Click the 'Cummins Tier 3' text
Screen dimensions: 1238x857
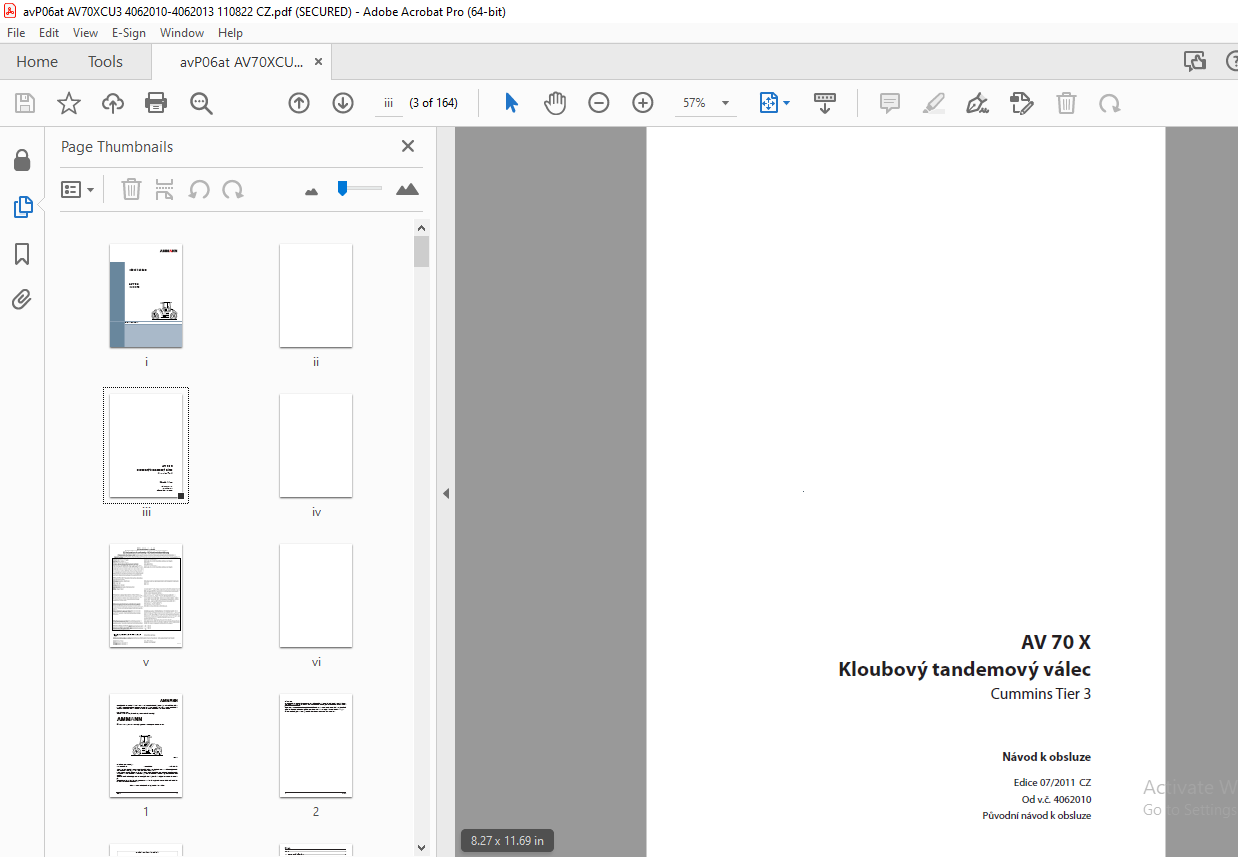[x=1041, y=694]
